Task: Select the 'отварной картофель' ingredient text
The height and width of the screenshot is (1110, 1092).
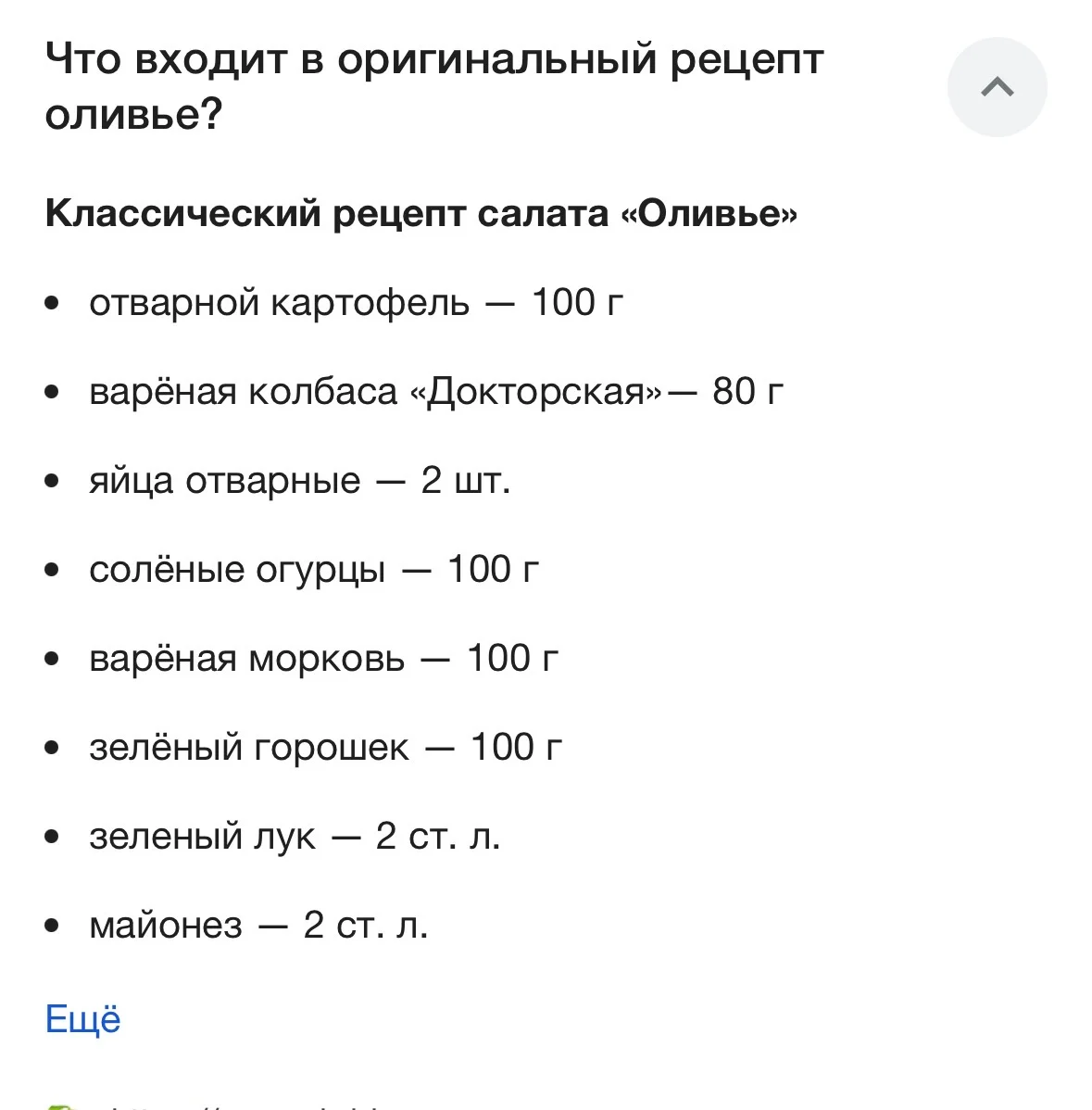Action: [x=279, y=303]
